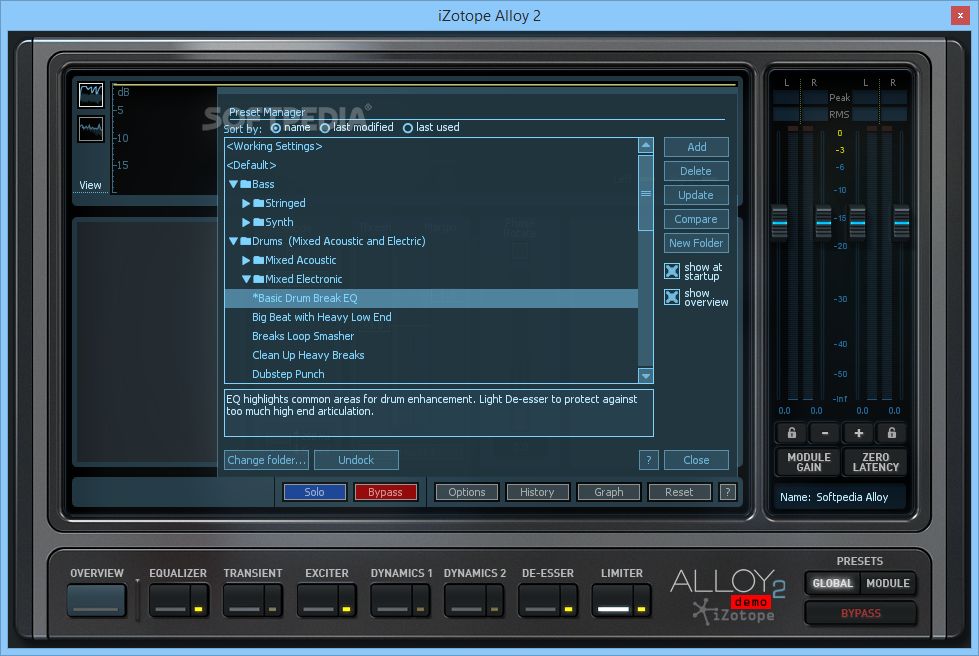Open the Transient module
979x656 pixels.
pos(244,600)
